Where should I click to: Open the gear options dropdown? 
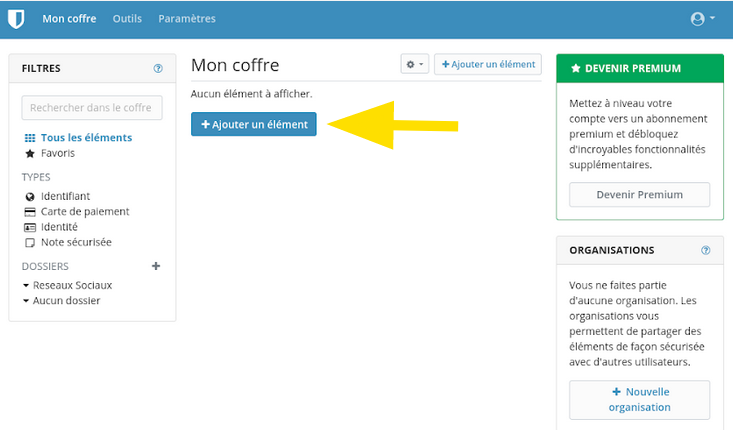pos(415,64)
